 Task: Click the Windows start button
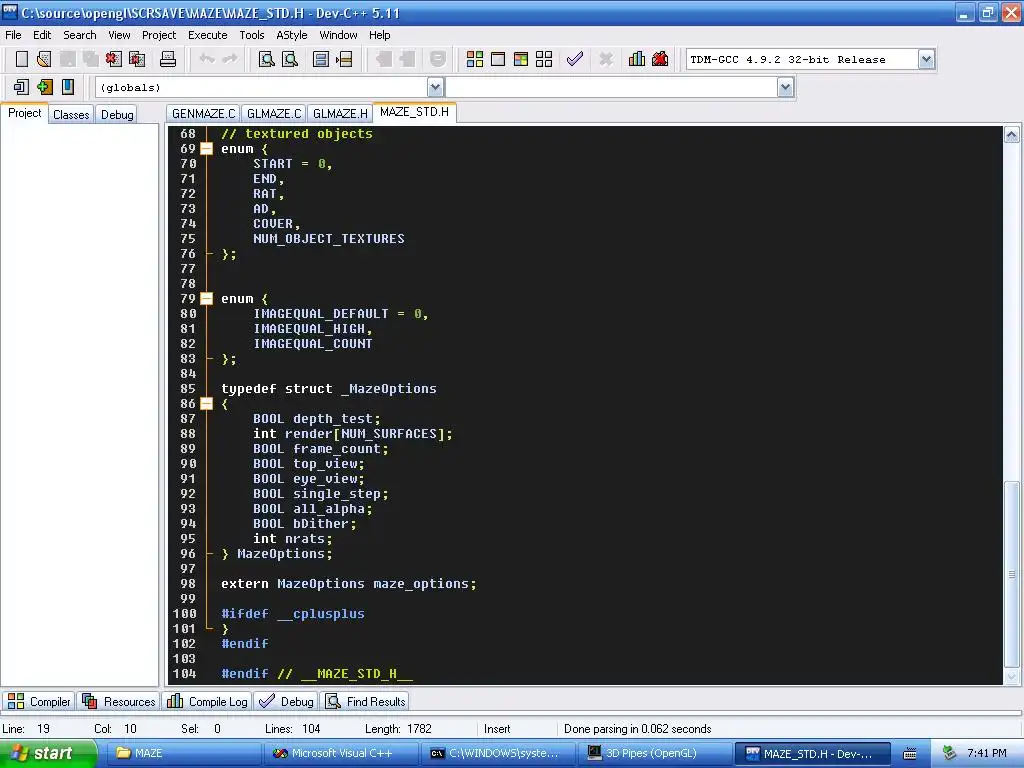click(47, 753)
